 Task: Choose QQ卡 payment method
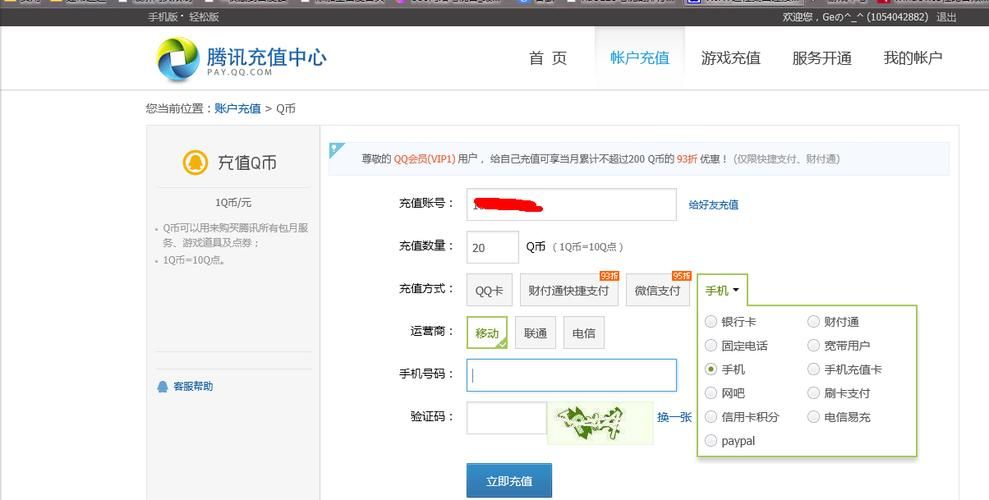coord(489,290)
